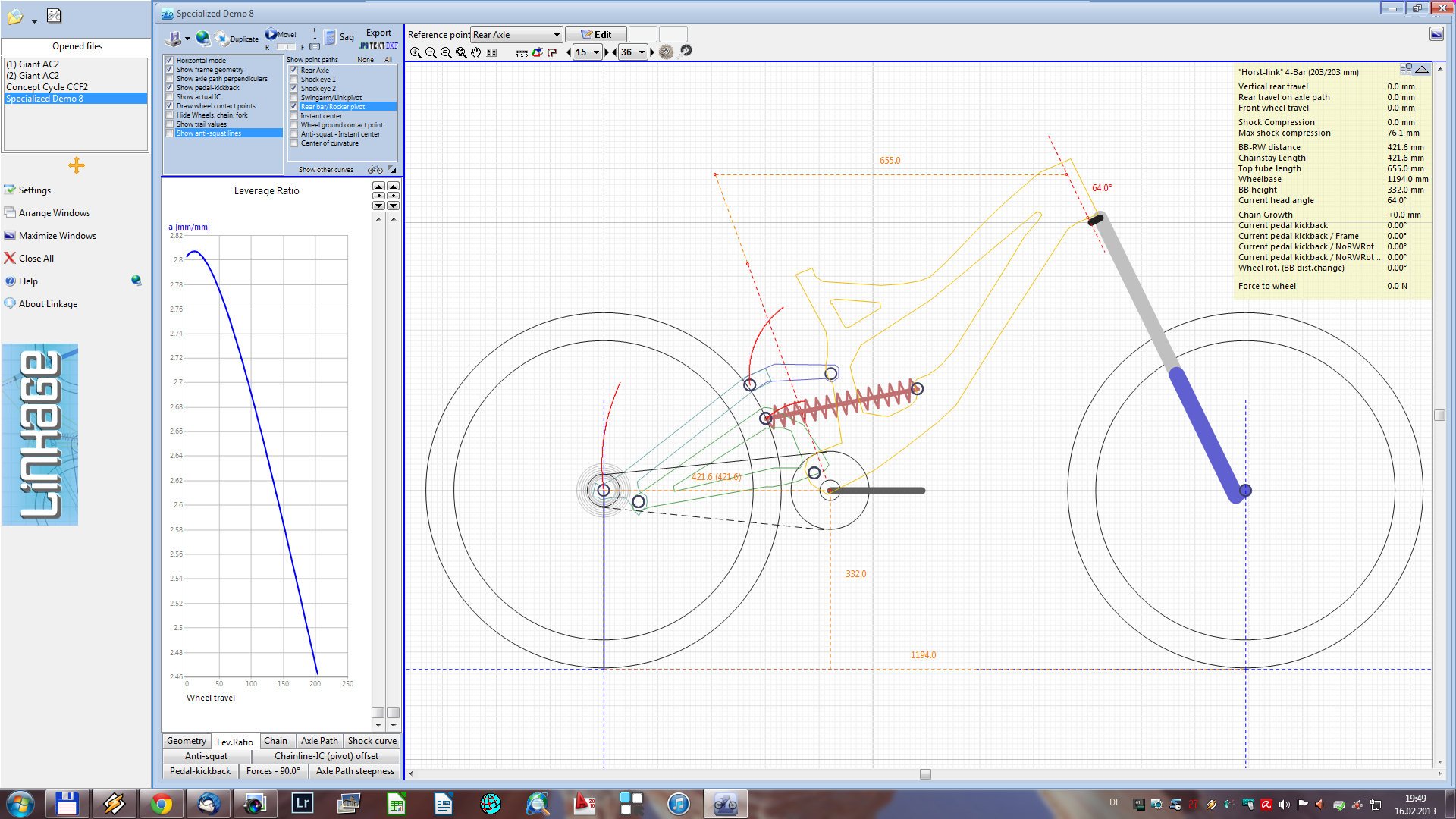Click the top-right image panel icon
Screen dimensions: 1456x819
pyautogui.click(x=1436, y=34)
